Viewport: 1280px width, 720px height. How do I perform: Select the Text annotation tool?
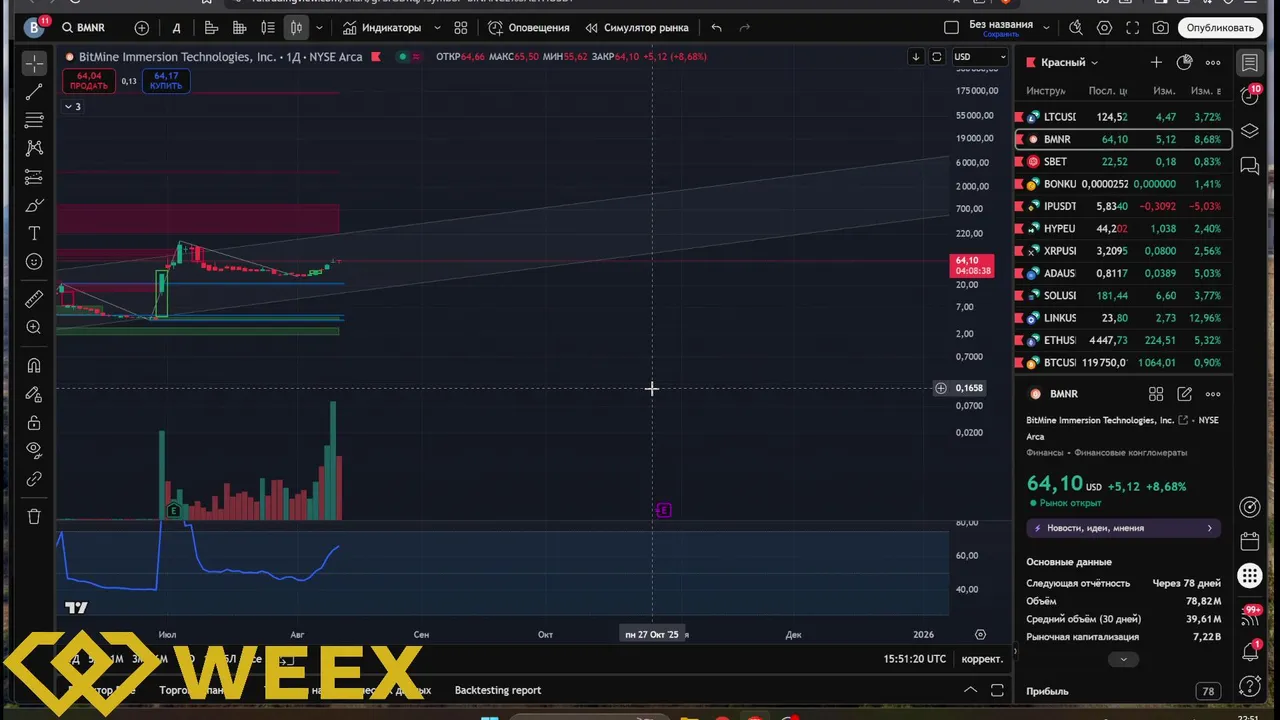click(34, 233)
